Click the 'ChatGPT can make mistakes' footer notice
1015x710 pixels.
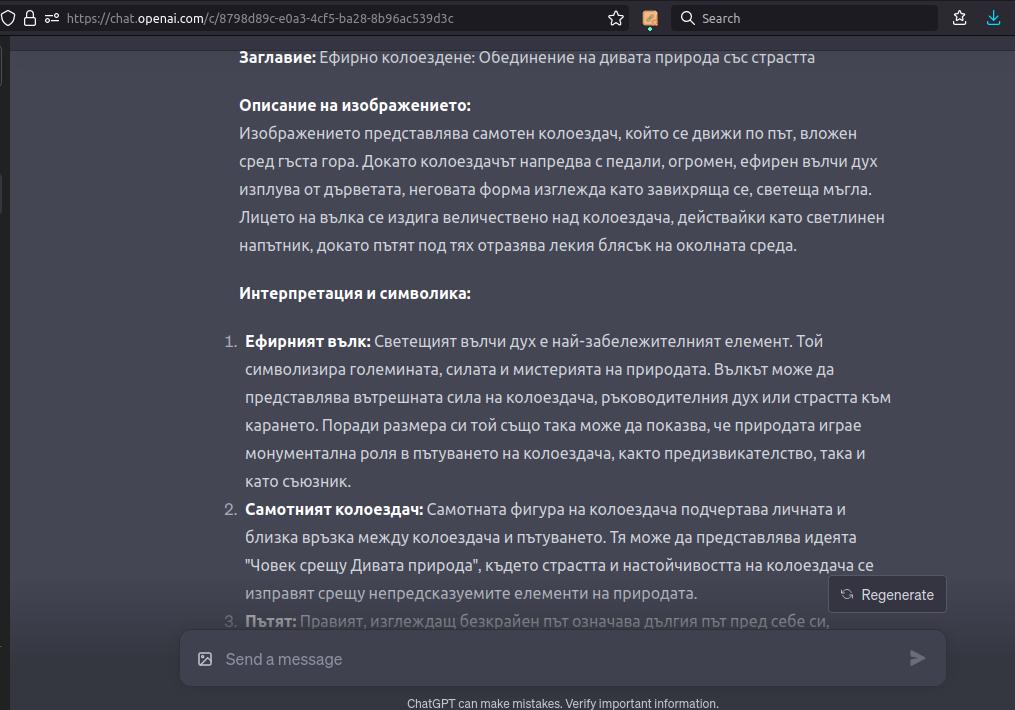pyautogui.click(x=562, y=703)
